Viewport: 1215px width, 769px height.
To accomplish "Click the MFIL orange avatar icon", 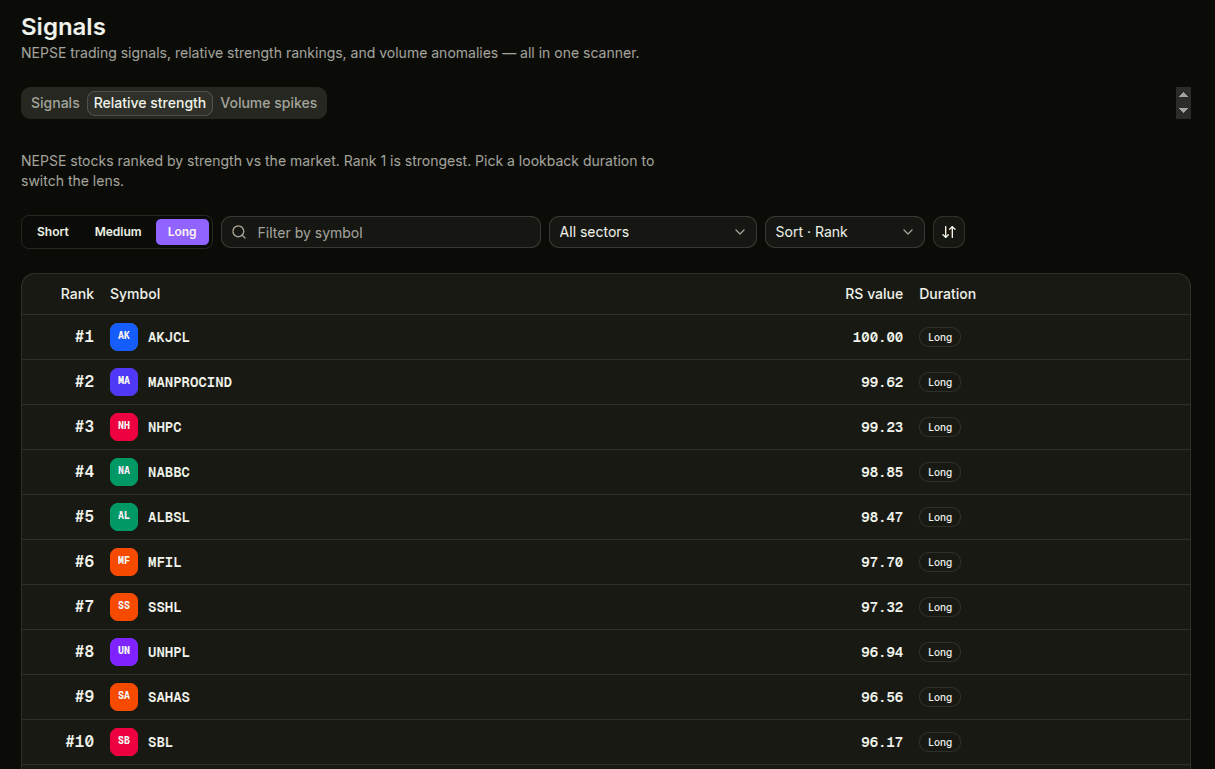I will 124,562.
